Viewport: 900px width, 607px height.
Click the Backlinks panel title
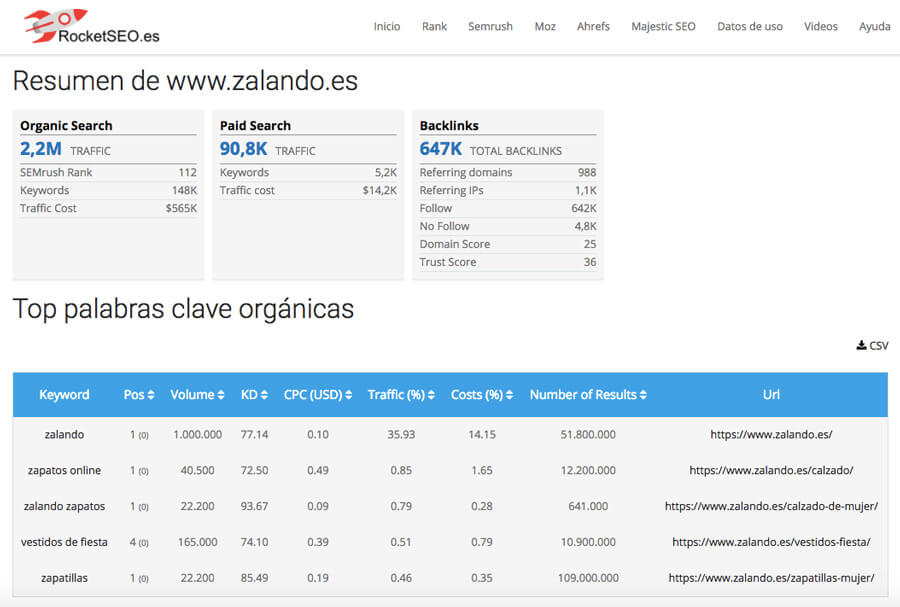point(449,126)
